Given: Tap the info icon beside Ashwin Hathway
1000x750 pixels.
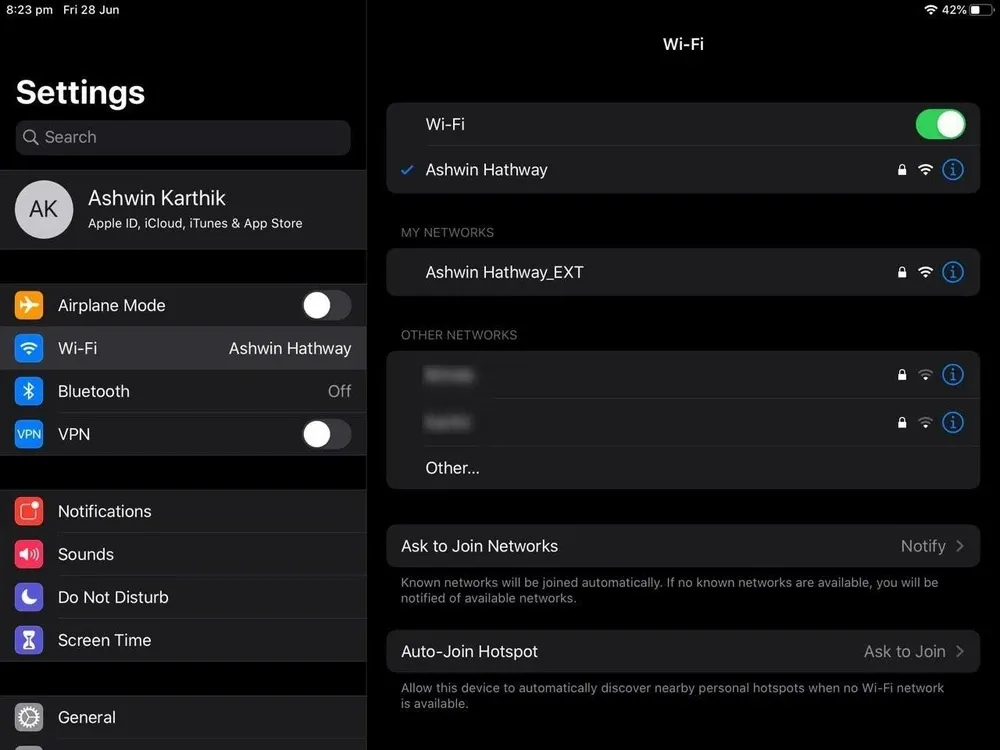Looking at the screenshot, I should click(x=952, y=170).
